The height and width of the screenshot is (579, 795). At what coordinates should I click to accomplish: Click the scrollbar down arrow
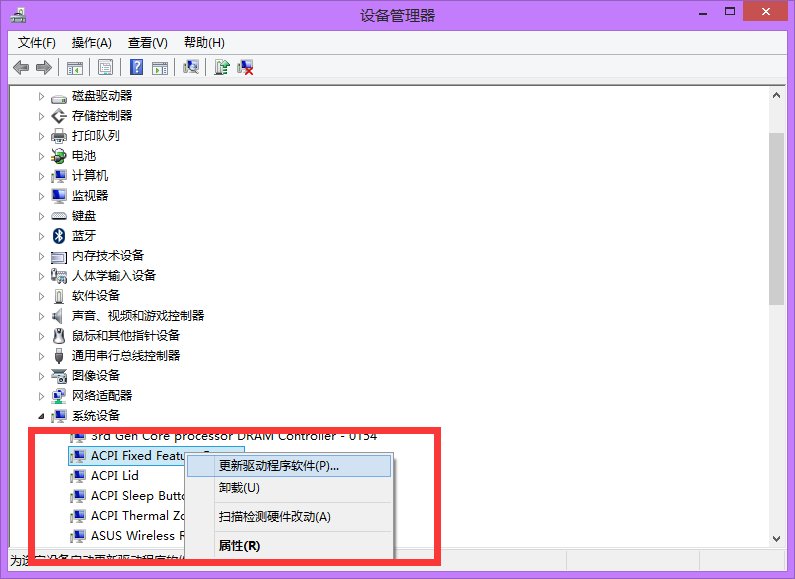pyautogui.click(x=776, y=538)
